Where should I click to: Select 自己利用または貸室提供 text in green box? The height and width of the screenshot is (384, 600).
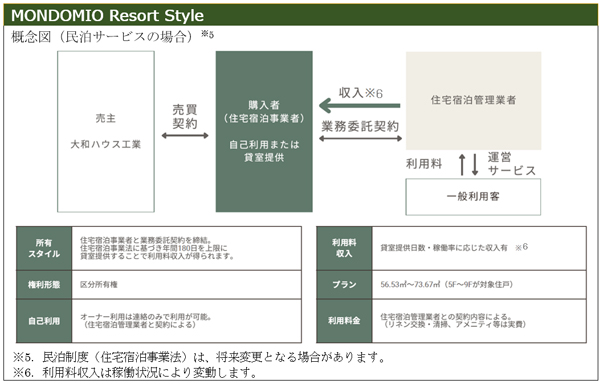[264, 151]
